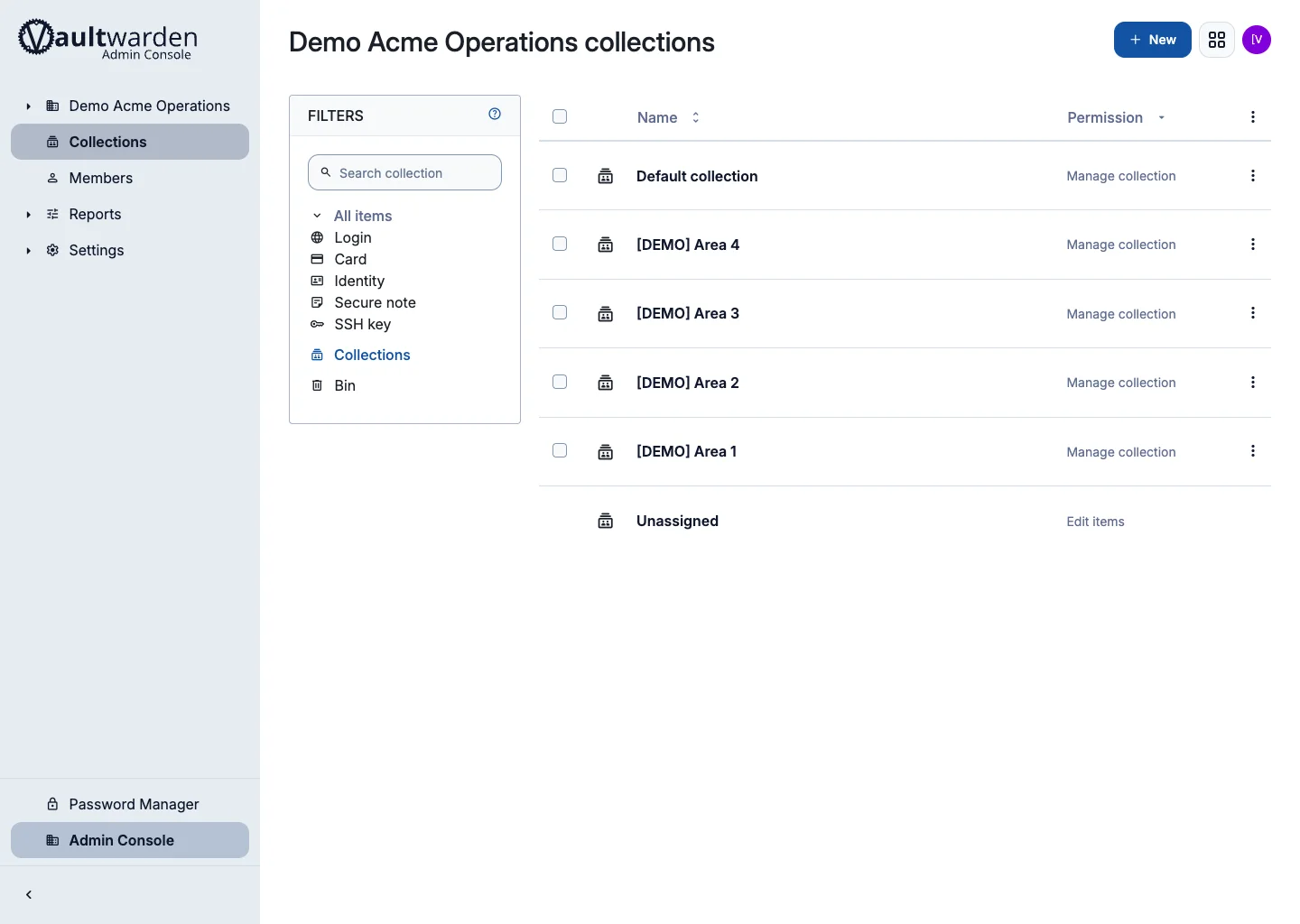The height and width of the screenshot is (924, 1300).
Task: Click the Secure note filter icon
Action: [x=317, y=302]
